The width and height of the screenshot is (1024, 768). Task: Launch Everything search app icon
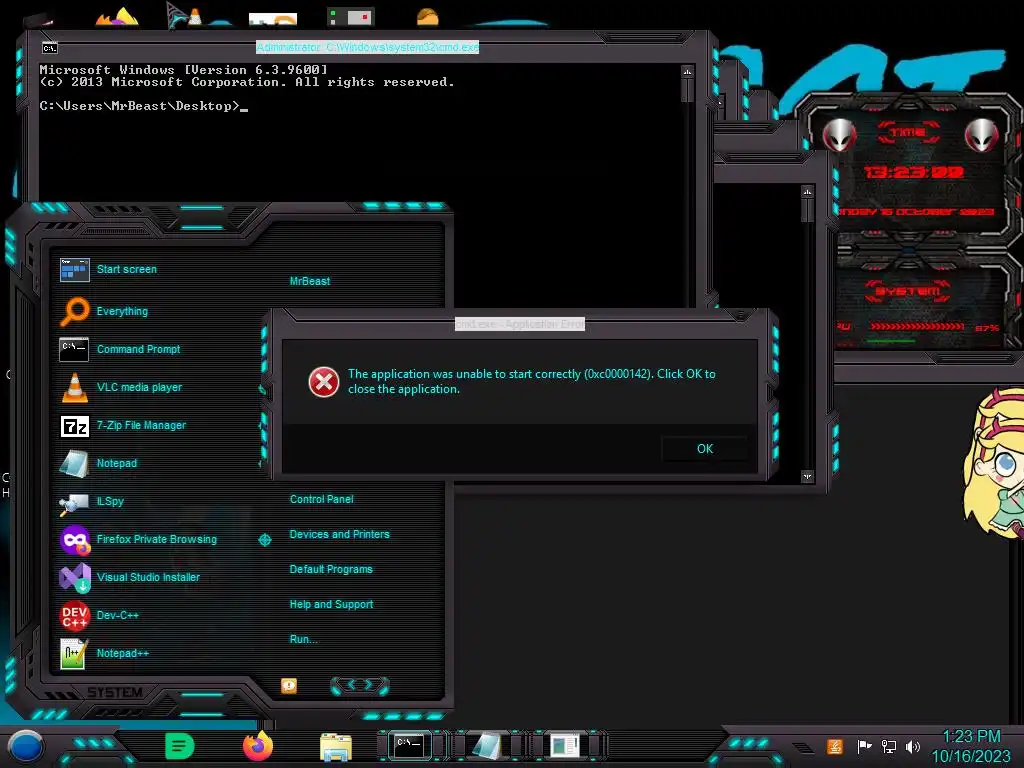click(74, 311)
